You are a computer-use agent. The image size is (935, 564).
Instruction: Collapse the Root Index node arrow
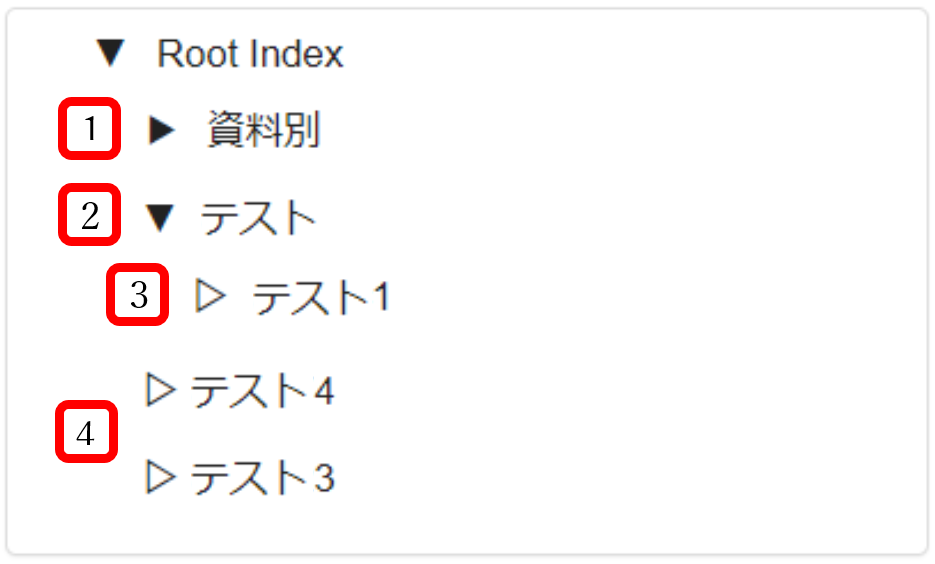(110, 54)
